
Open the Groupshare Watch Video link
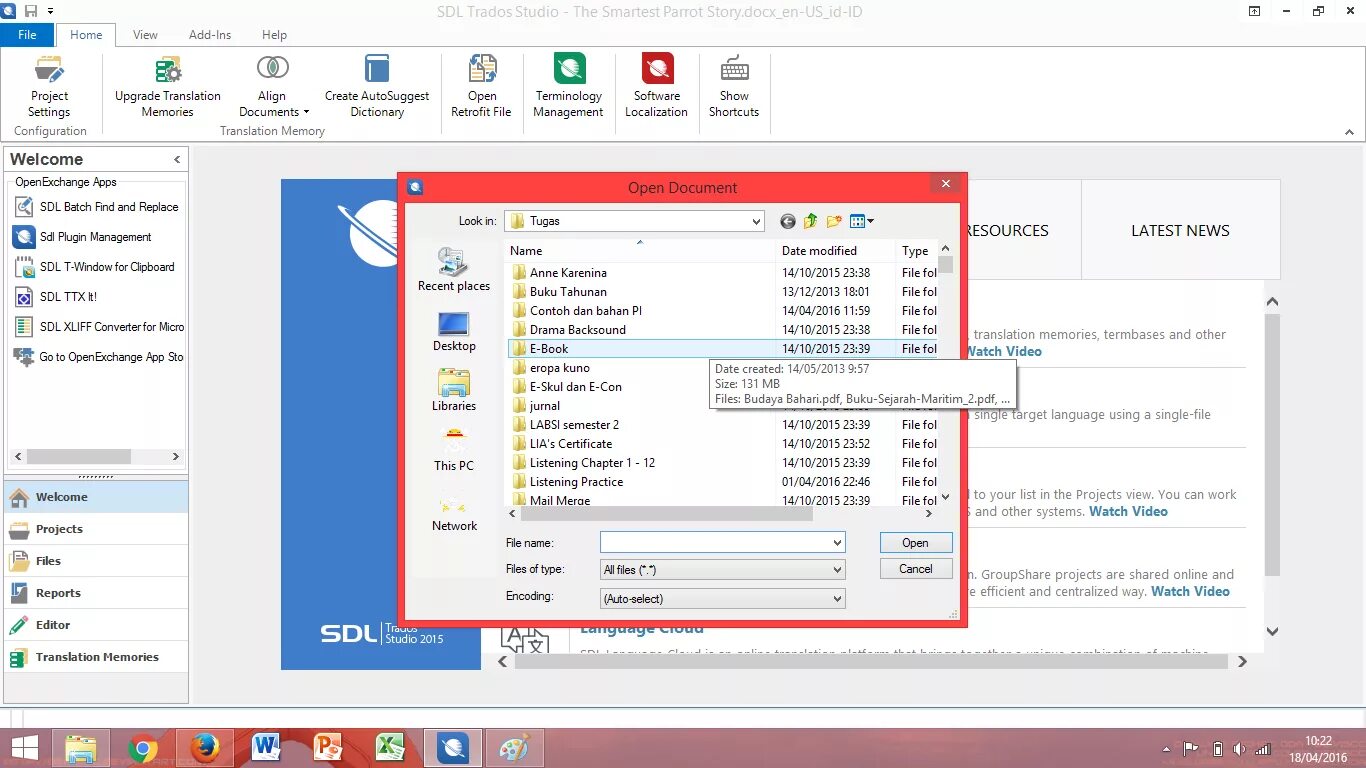click(x=1190, y=591)
